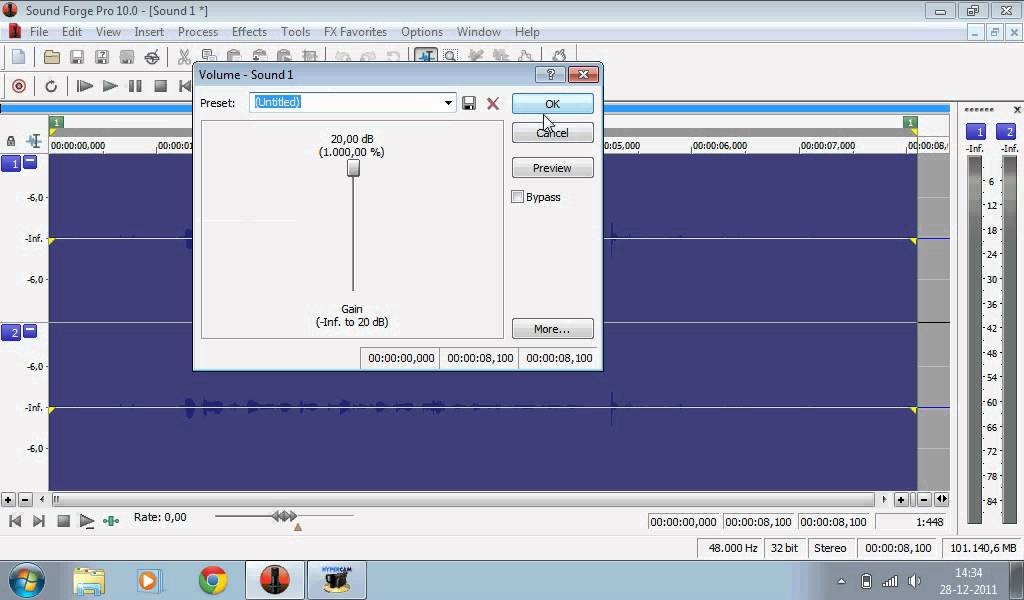Pause playback from the transport toolbar
Image resolution: width=1024 pixels, height=600 pixels.
(135, 86)
